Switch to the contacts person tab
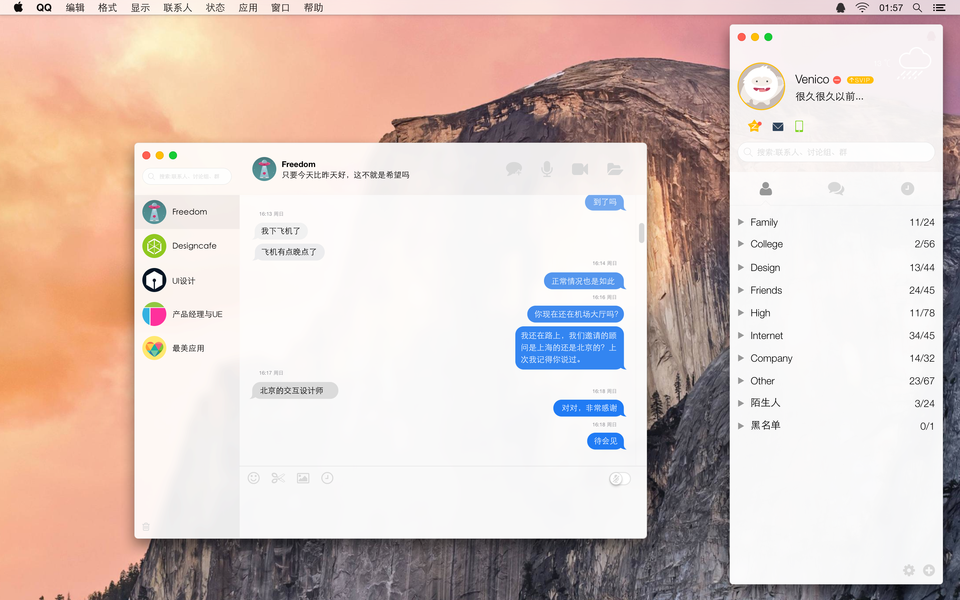This screenshot has width=960, height=600. (x=765, y=189)
